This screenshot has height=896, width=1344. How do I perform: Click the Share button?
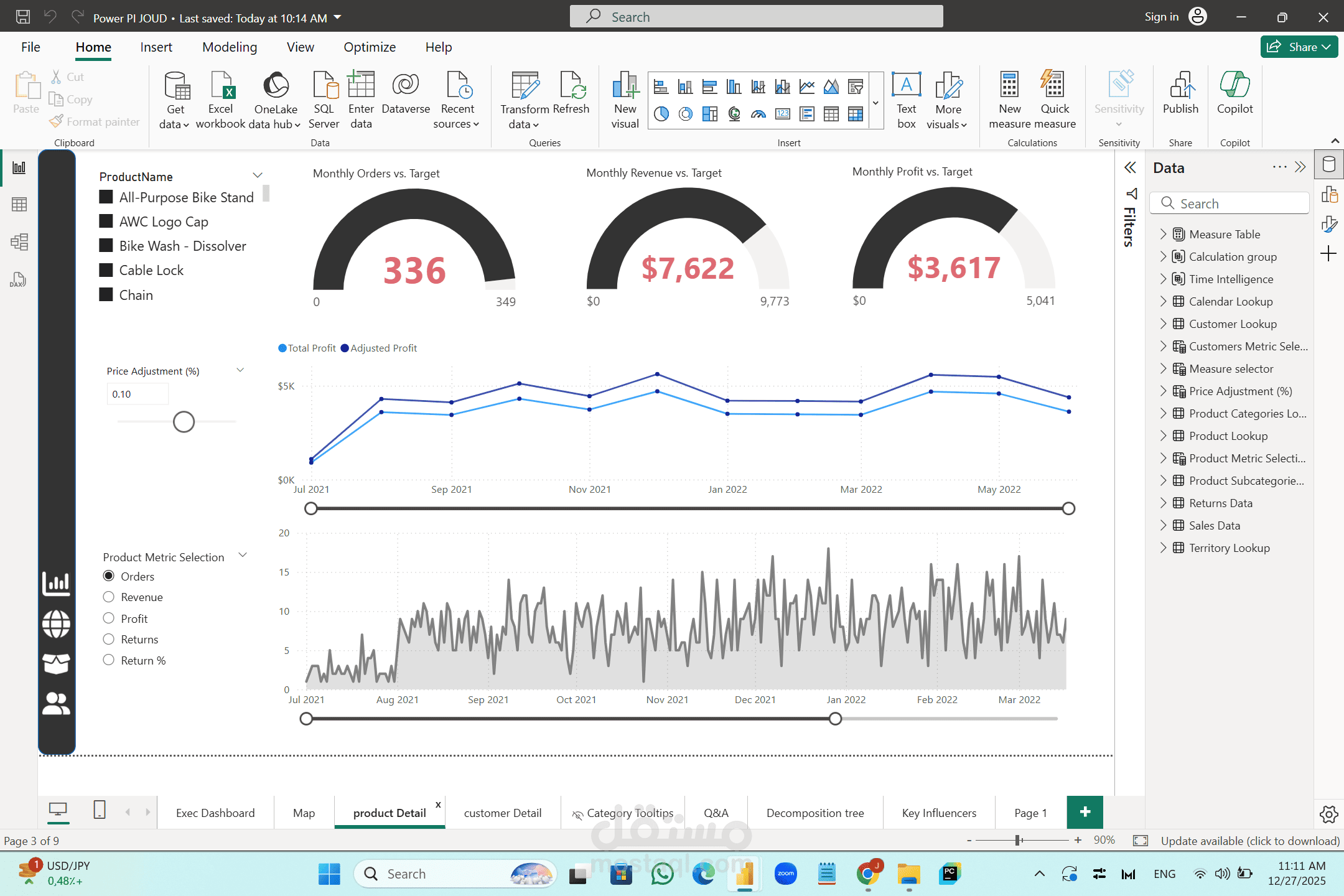pos(1299,47)
